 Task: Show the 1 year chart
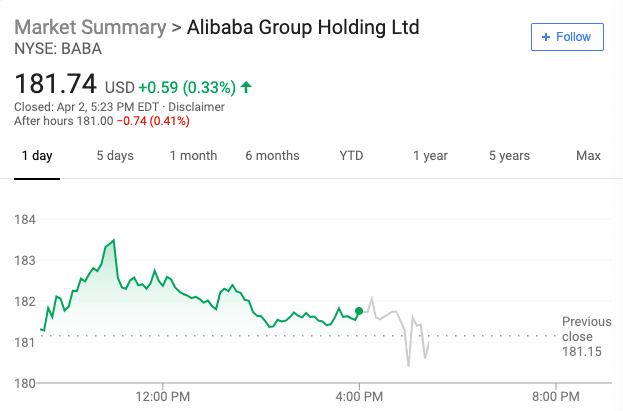coord(430,156)
